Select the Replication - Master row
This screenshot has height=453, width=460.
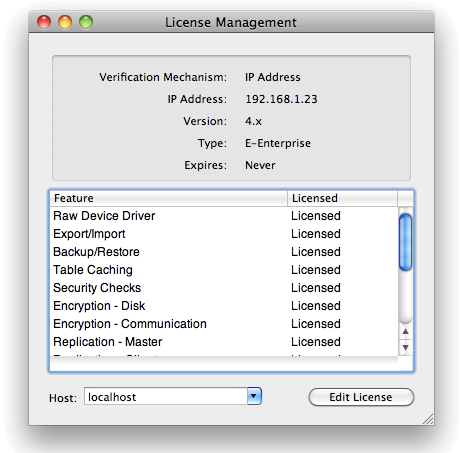click(224, 342)
